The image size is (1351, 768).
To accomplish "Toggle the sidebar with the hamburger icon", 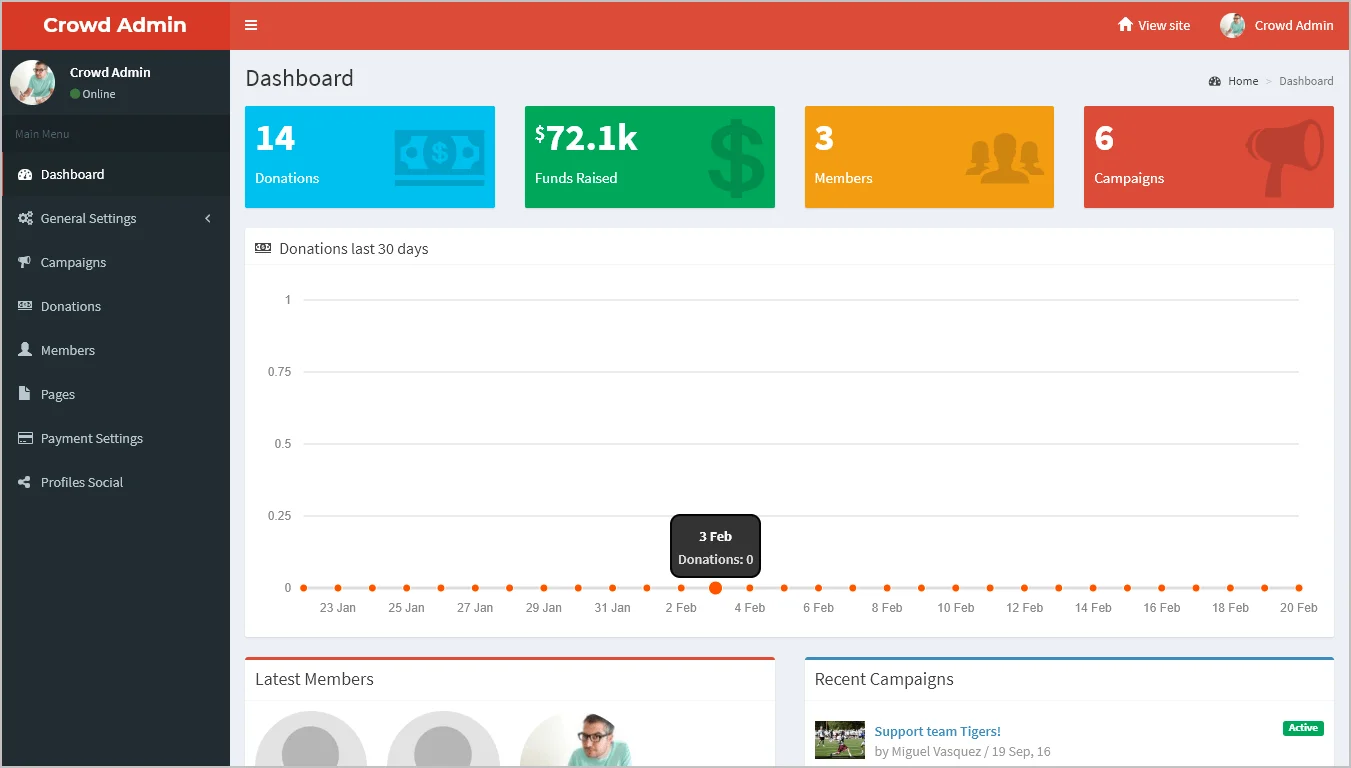I will (x=251, y=25).
